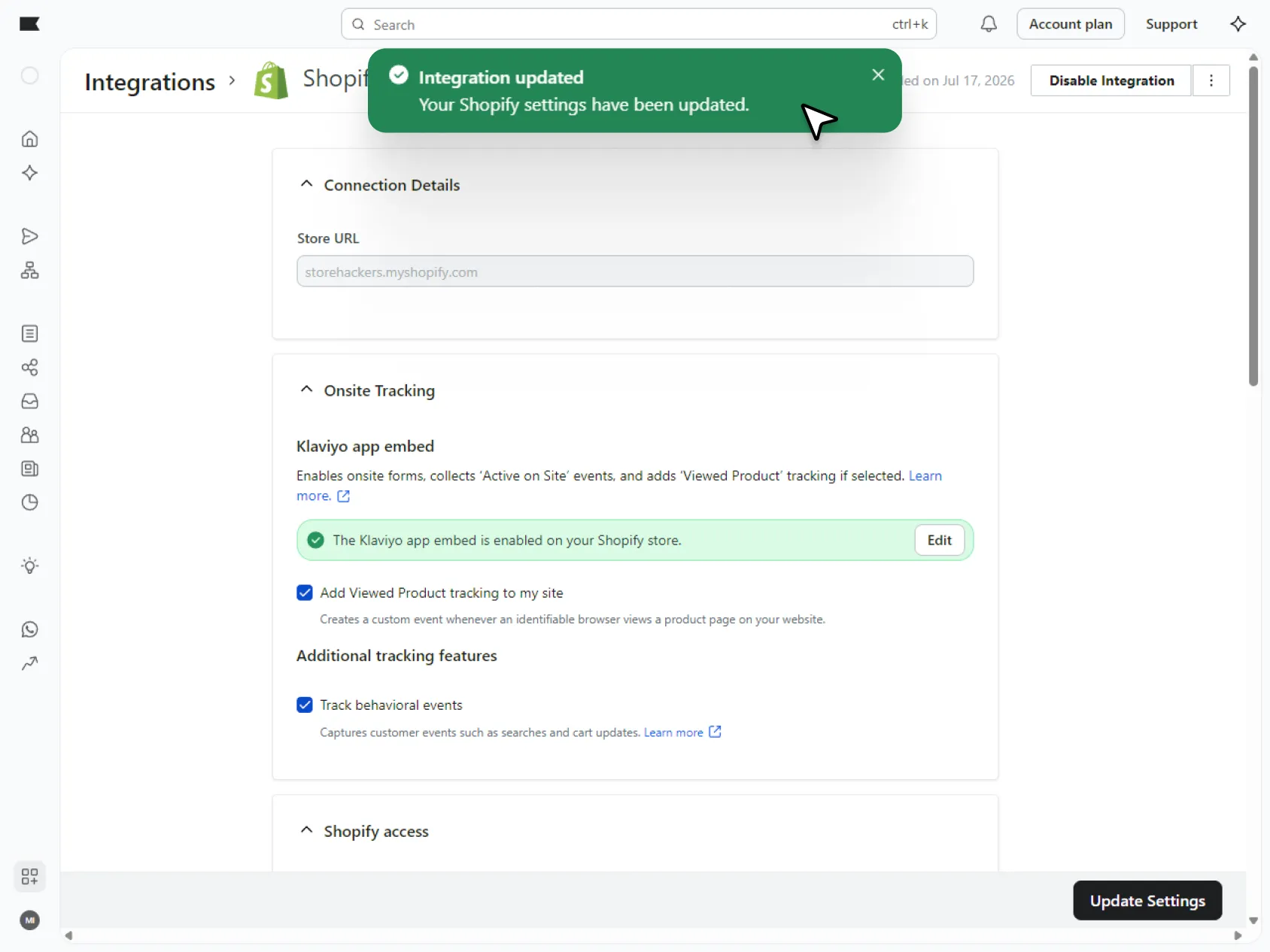This screenshot has height=952, width=1270.
Task: Click the scroll down arrow
Action: (x=1253, y=920)
